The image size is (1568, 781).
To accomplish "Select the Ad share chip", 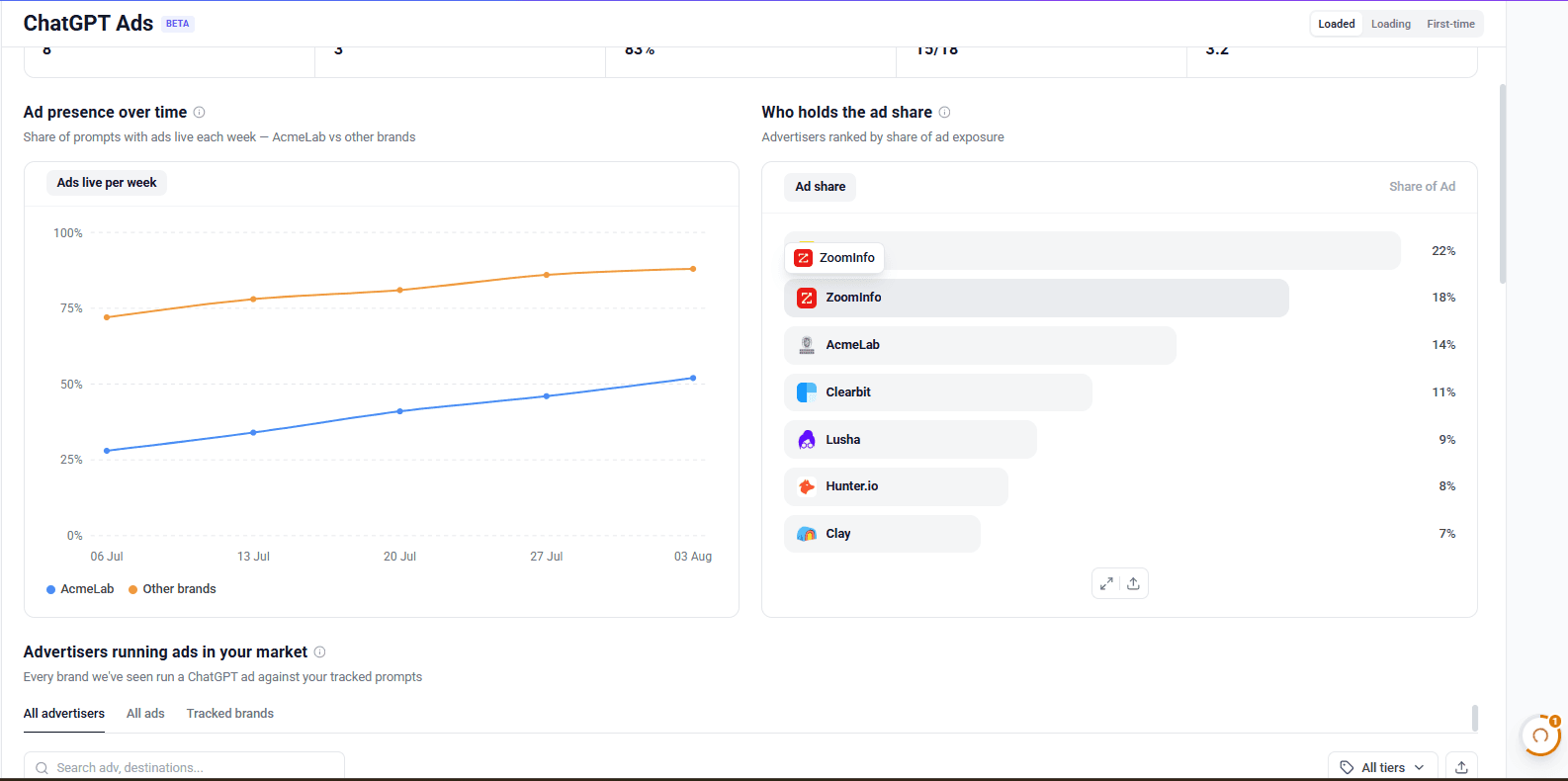I will 821,187.
